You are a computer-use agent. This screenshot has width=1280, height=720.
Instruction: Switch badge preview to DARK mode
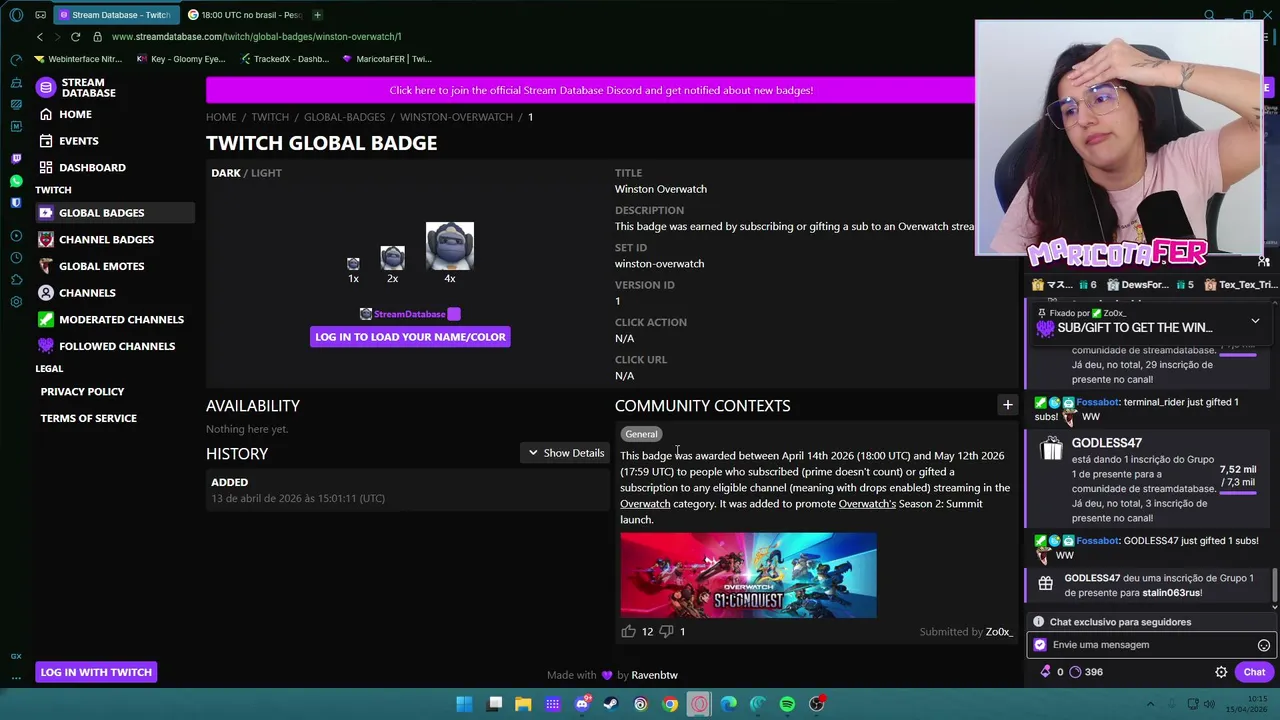coord(225,173)
